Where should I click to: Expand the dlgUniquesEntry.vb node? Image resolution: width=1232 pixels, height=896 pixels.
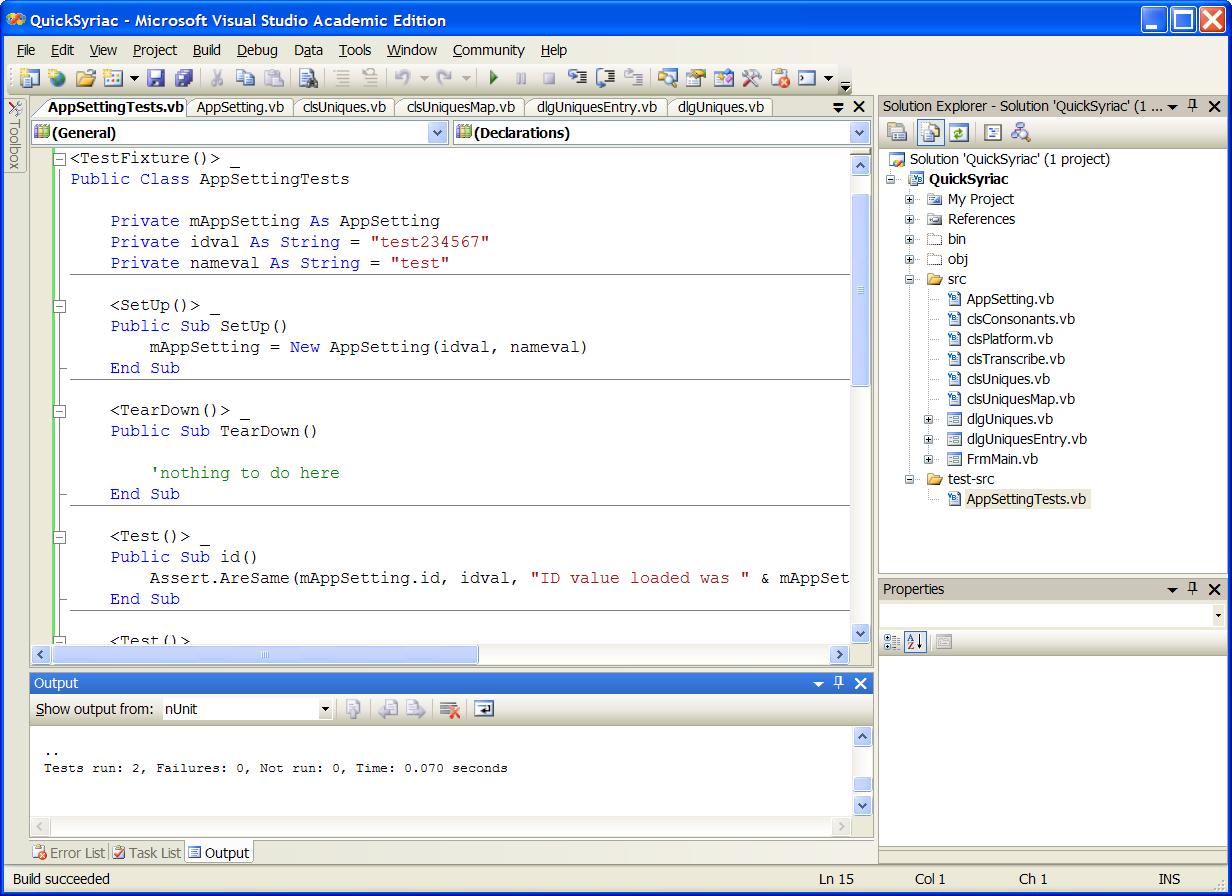pos(929,439)
